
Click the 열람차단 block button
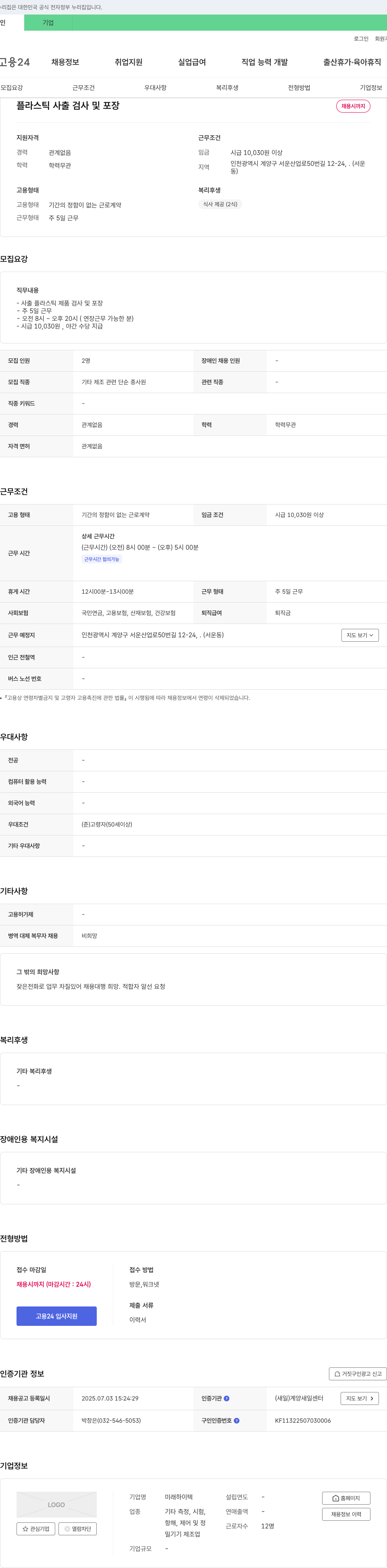point(78,1528)
